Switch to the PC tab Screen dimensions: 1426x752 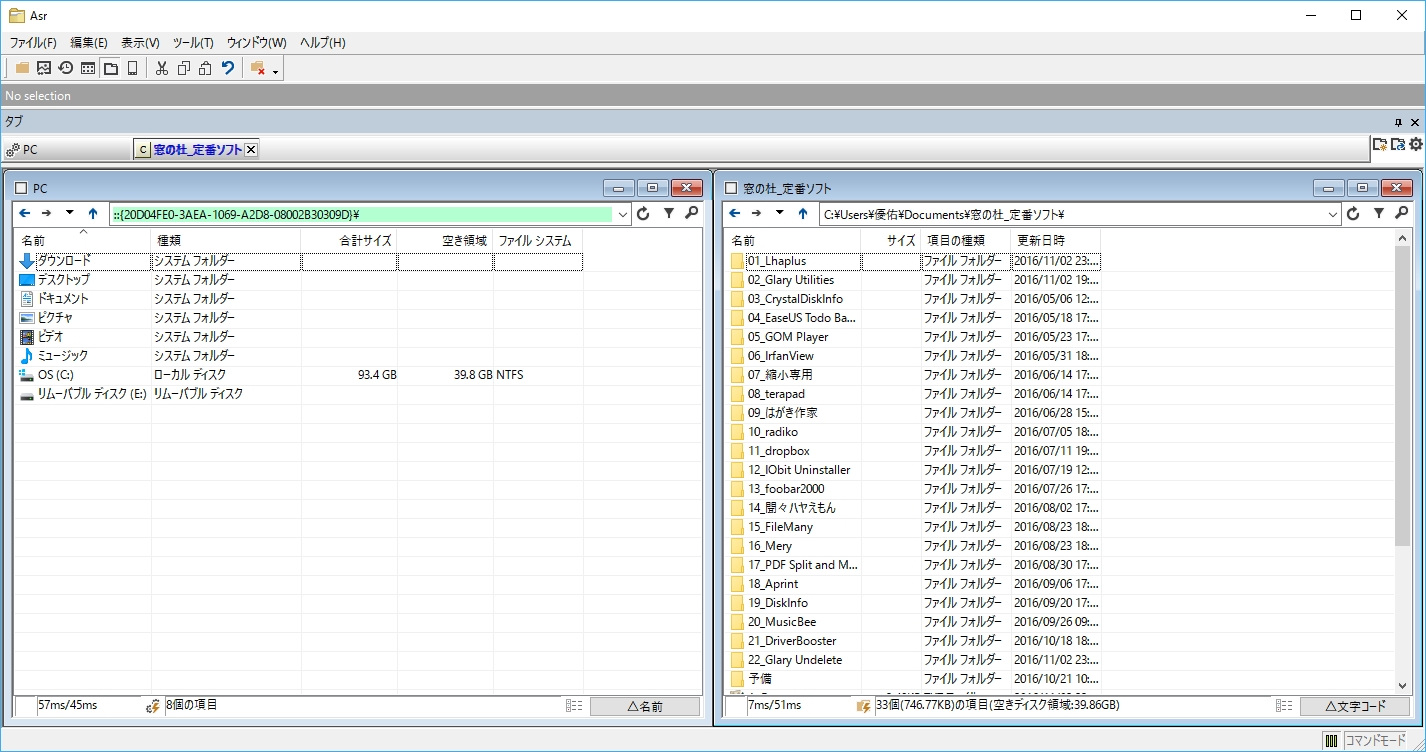67,149
